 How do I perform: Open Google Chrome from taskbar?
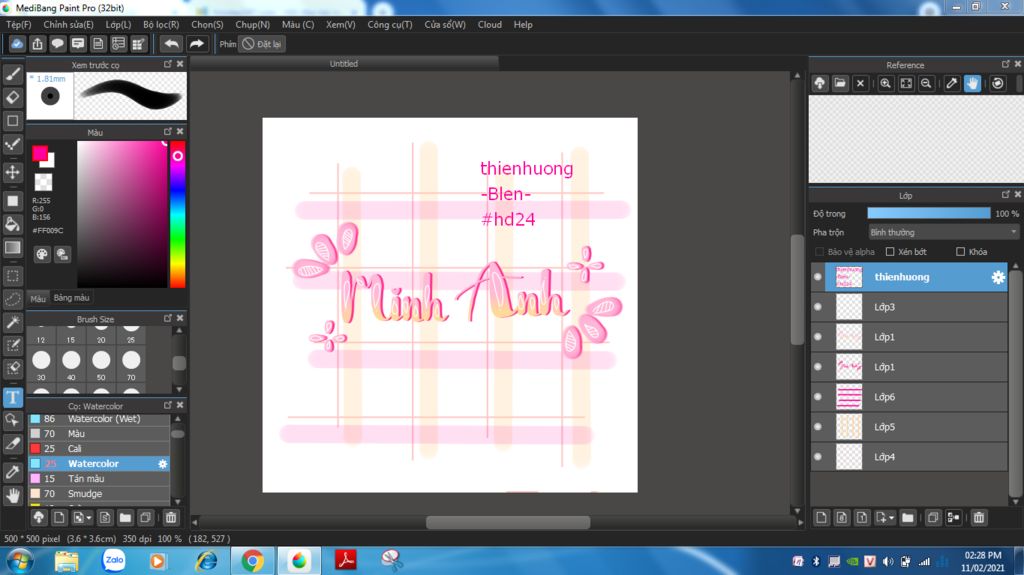[x=252, y=561]
